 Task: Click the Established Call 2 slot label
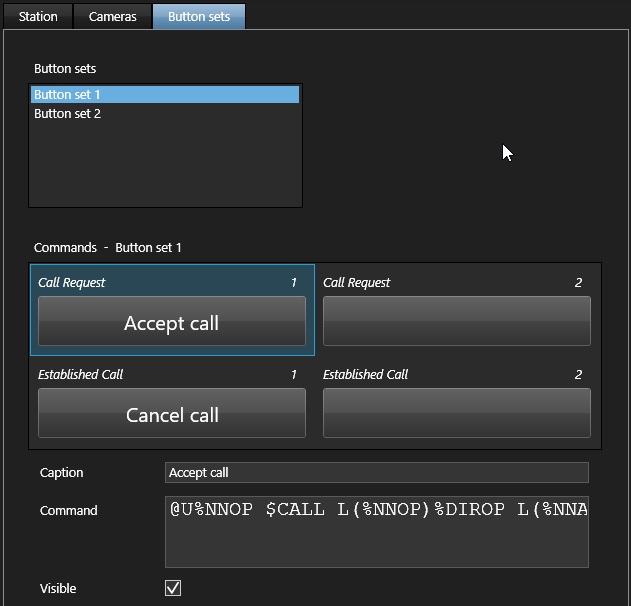click(366, 375)
